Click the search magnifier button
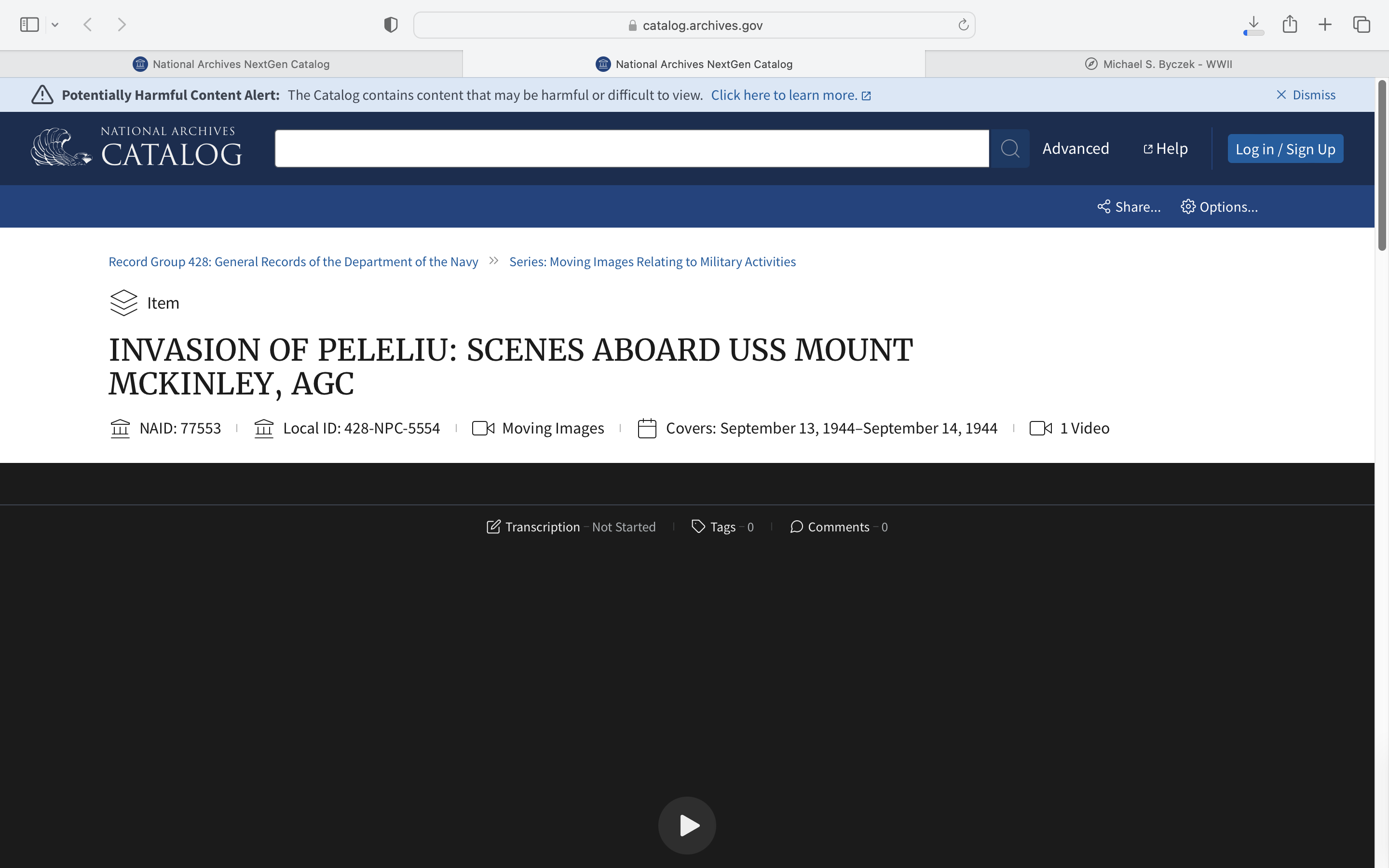This screenshot has width=1389, height=868. tap(1009, 149)
